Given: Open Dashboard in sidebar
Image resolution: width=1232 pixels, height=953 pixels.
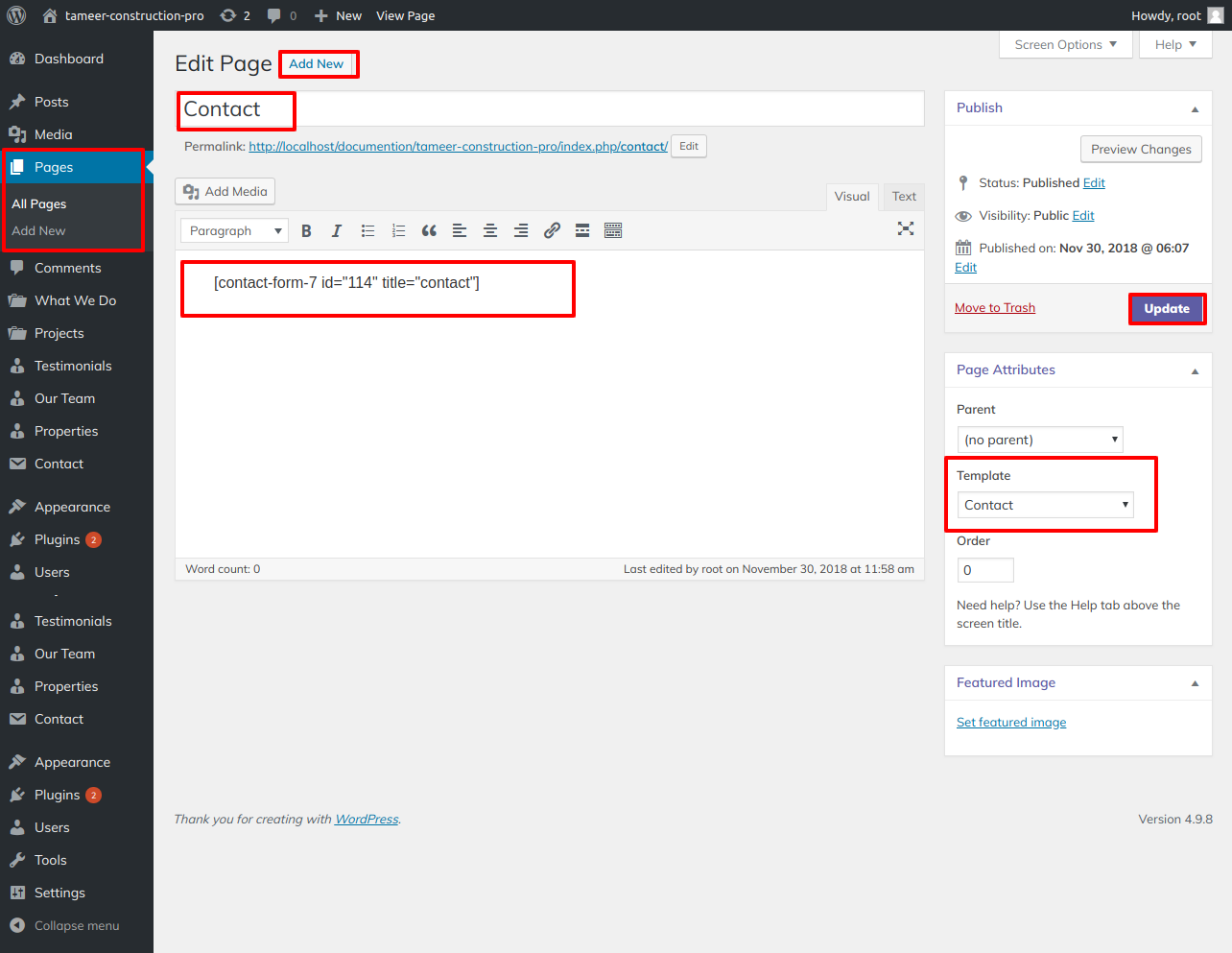Looking at the screenshot, I should [x=69, y=59].
